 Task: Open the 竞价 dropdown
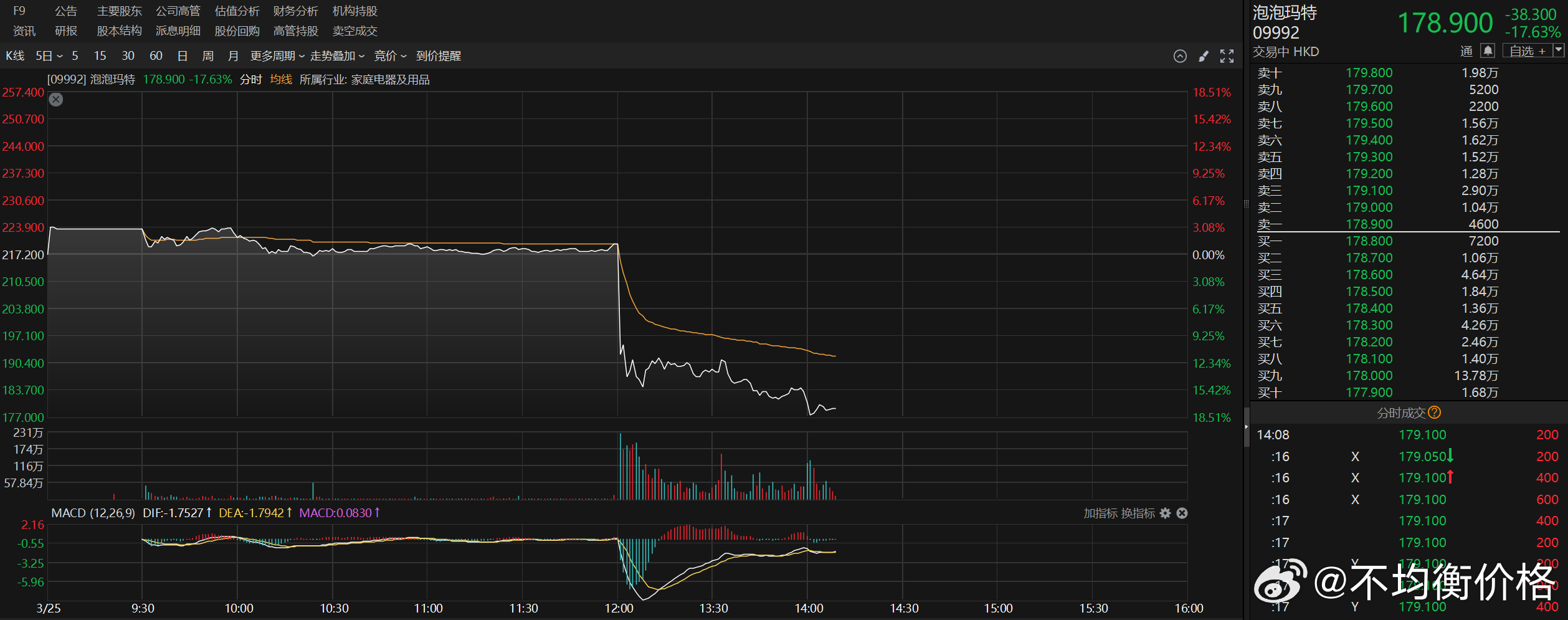390,56
